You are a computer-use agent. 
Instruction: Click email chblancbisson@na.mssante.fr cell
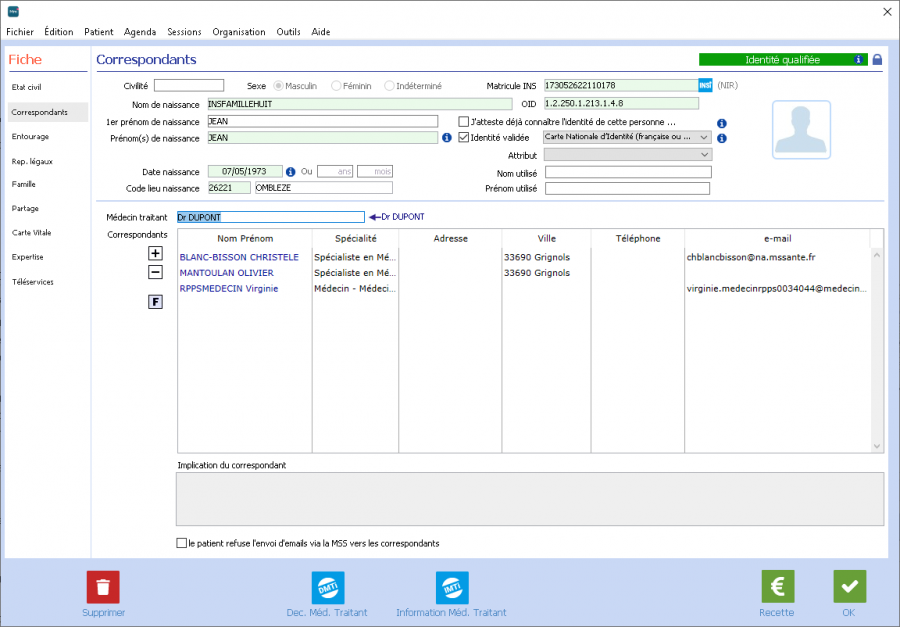coord(751,257)
